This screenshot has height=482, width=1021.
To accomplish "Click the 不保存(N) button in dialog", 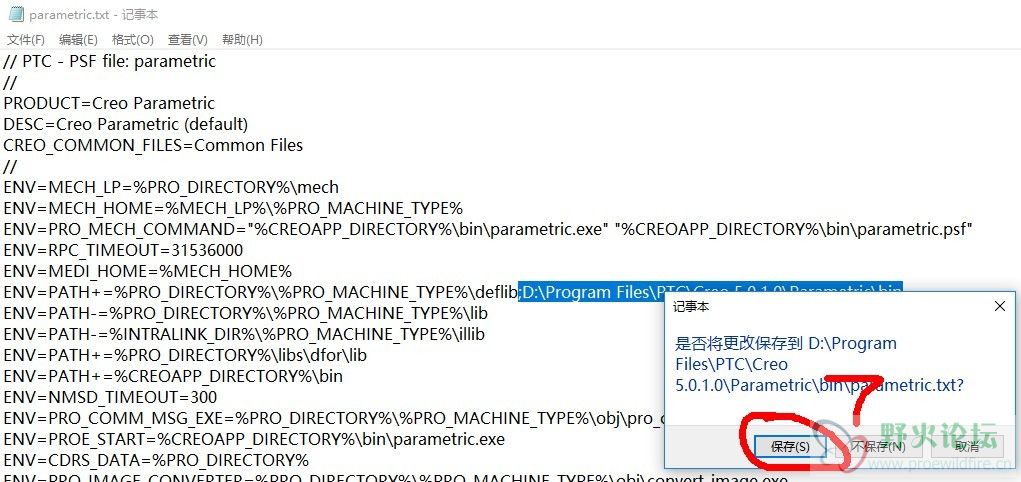I will tap(878, 447).
